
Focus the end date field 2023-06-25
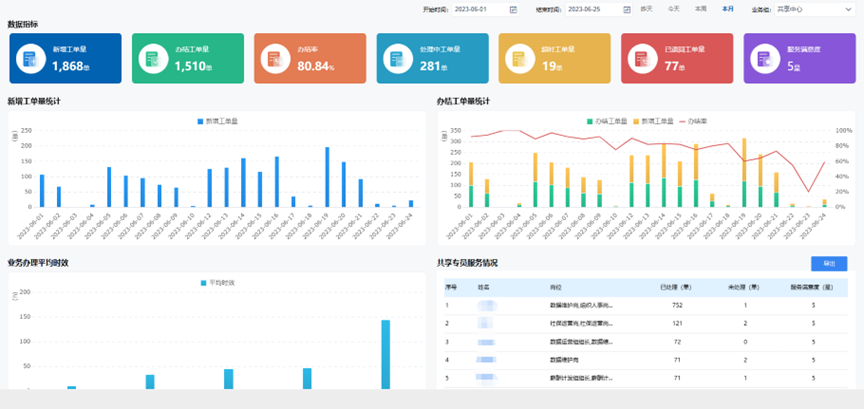pos(599,9)
